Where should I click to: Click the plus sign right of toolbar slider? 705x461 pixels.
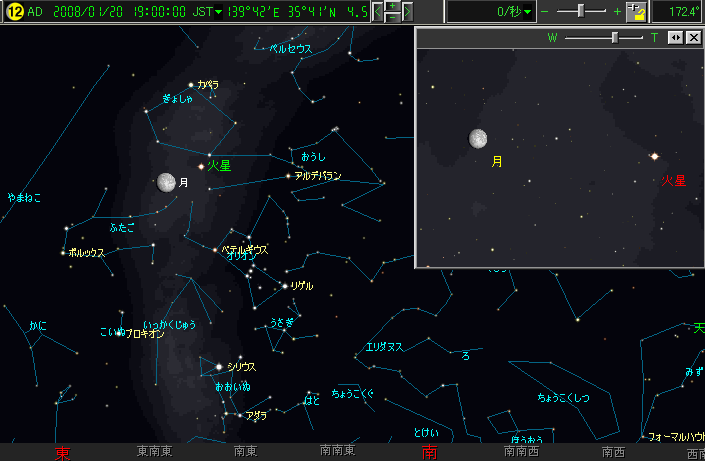pyautogui.click(x=617, y=12)
